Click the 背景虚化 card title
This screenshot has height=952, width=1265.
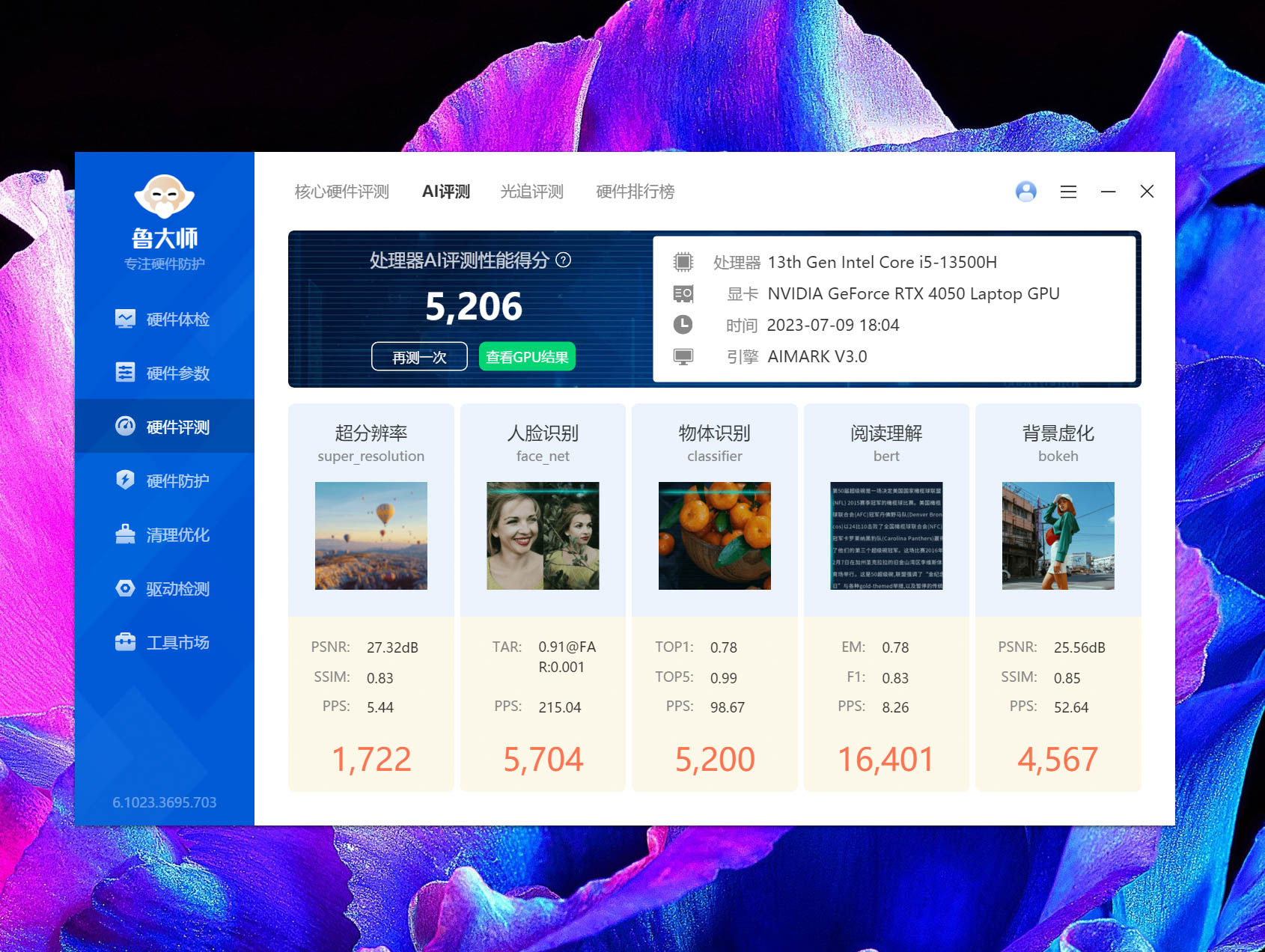point(1058,433)
